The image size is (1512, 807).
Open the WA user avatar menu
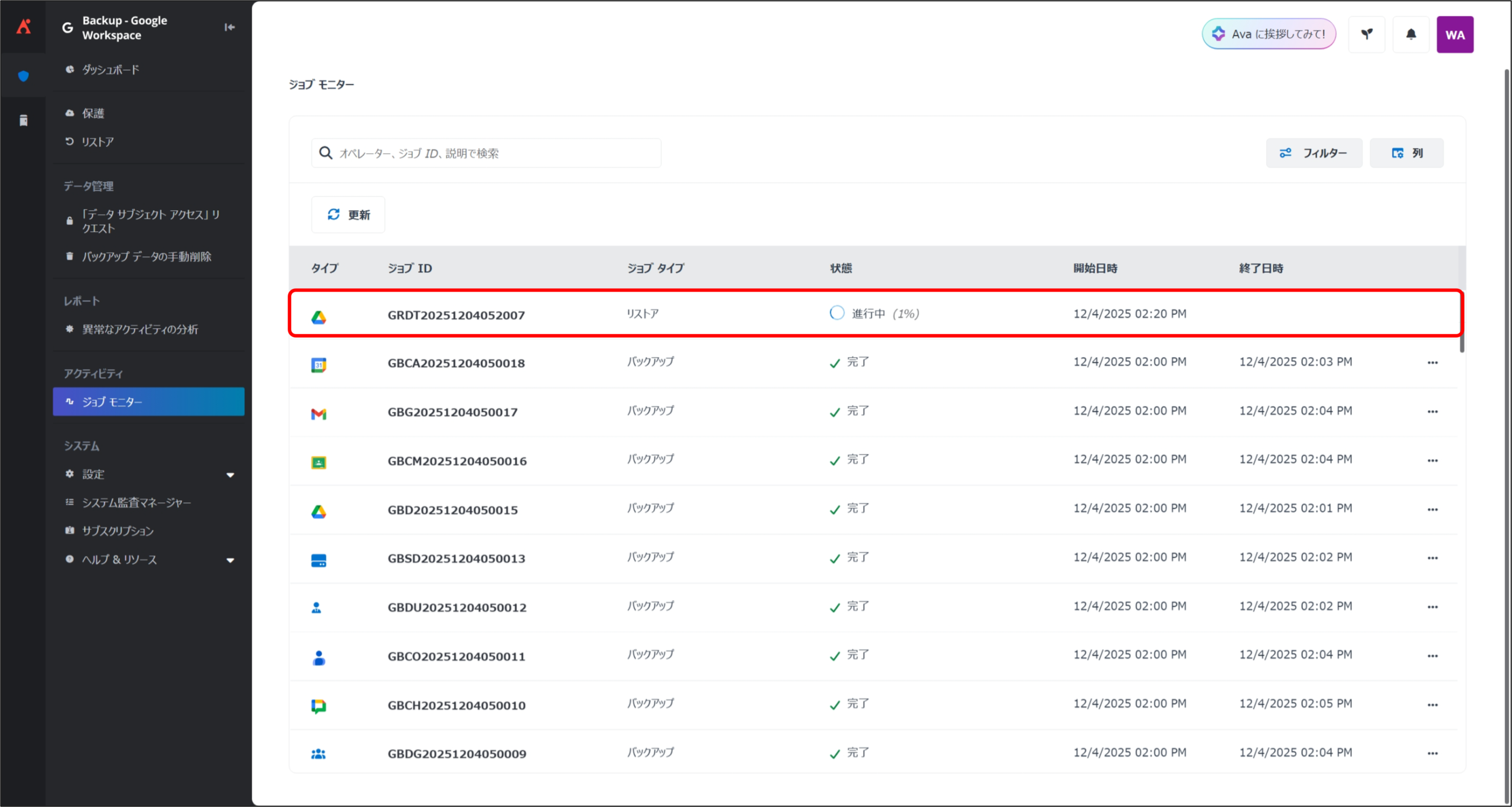[x=1454, y=34]
